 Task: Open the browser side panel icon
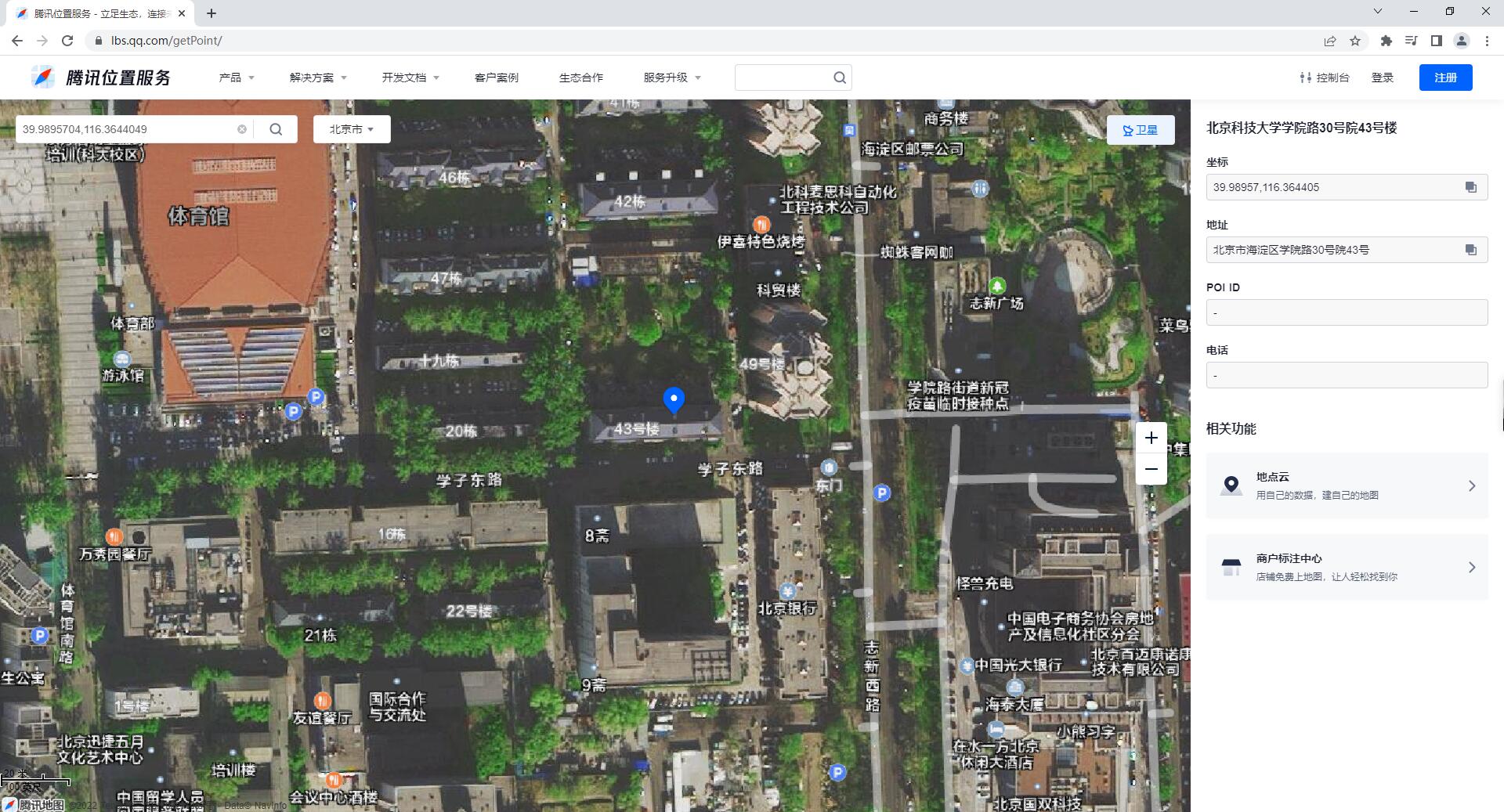click(1436, 41)
